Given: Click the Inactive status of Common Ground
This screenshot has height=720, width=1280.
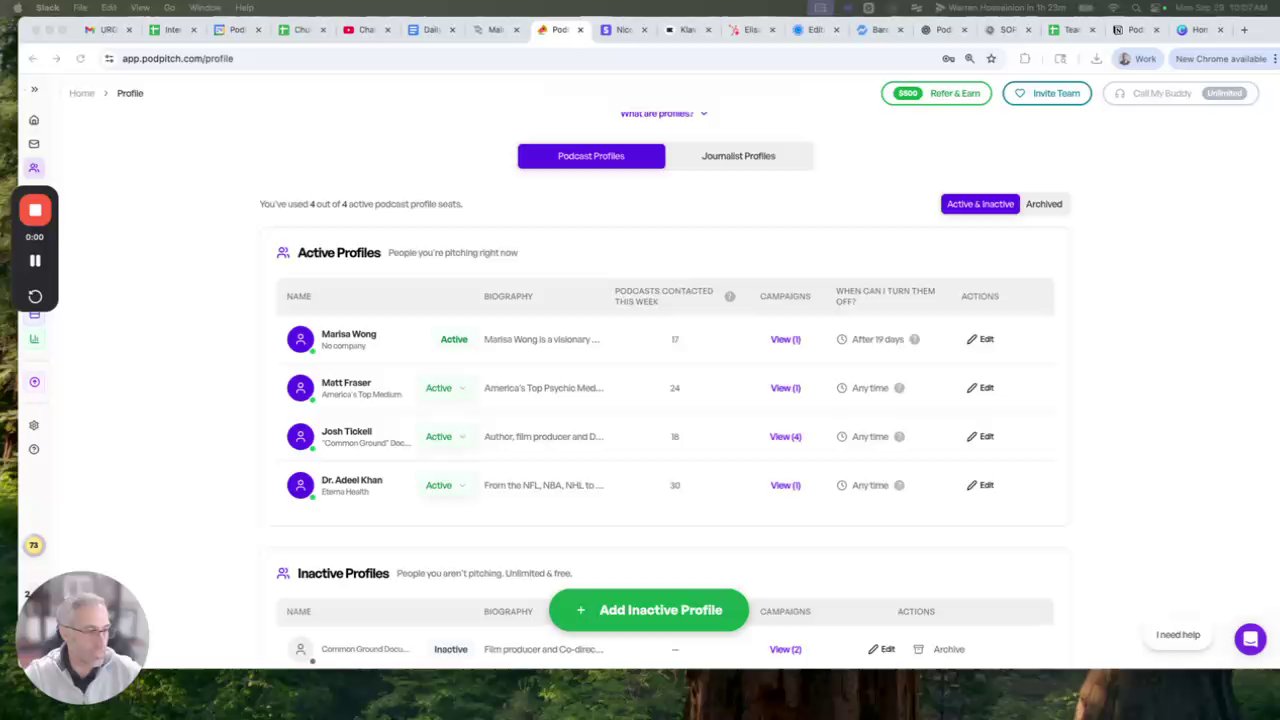Looking at the screenshot, I should coord(451,649).
